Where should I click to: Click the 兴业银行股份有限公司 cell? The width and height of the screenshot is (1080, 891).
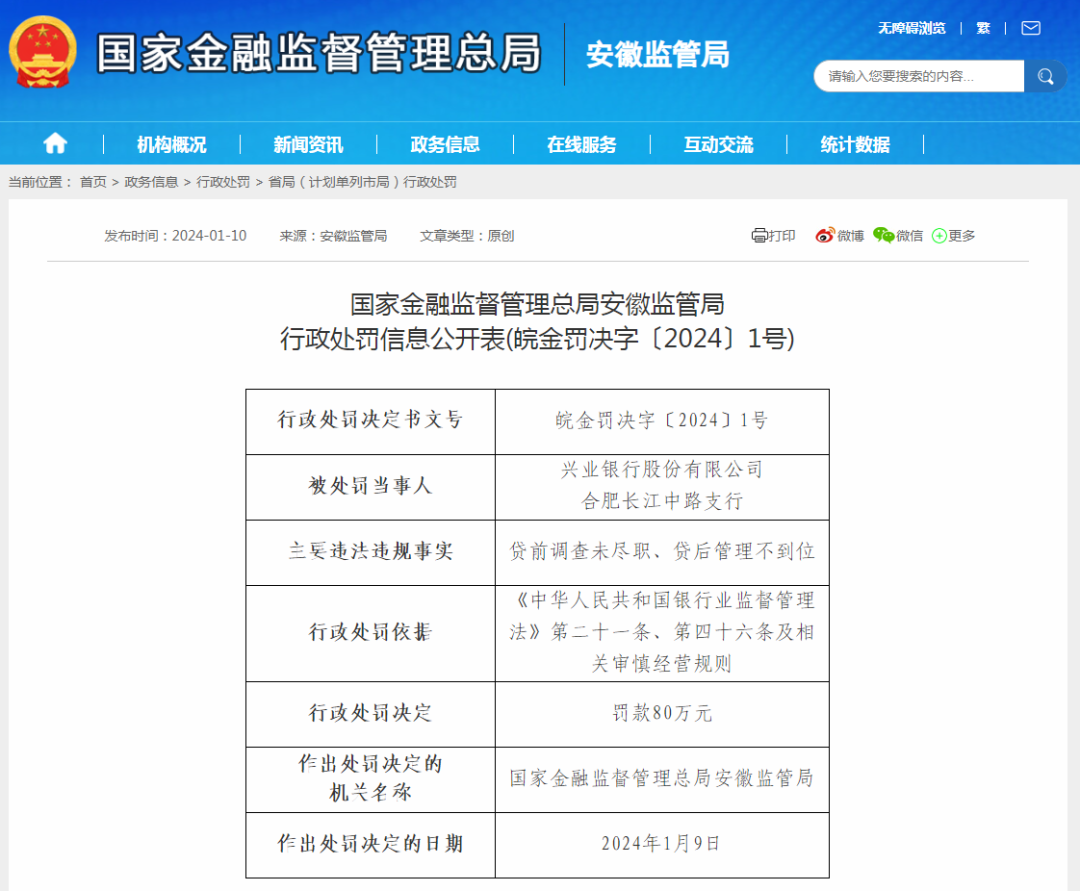coord(662,487)
